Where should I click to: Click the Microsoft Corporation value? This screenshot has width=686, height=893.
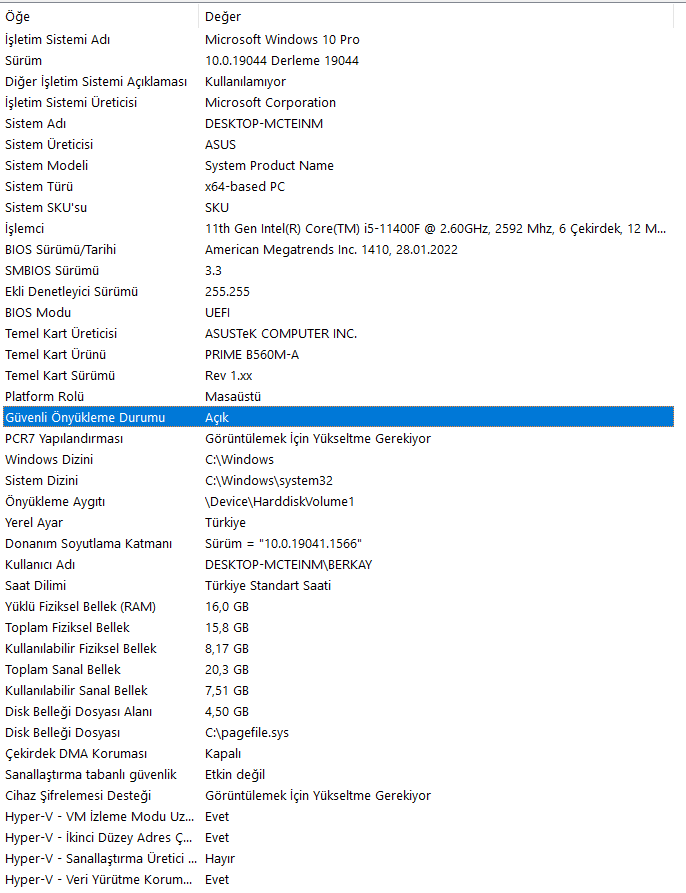point(270,103)
